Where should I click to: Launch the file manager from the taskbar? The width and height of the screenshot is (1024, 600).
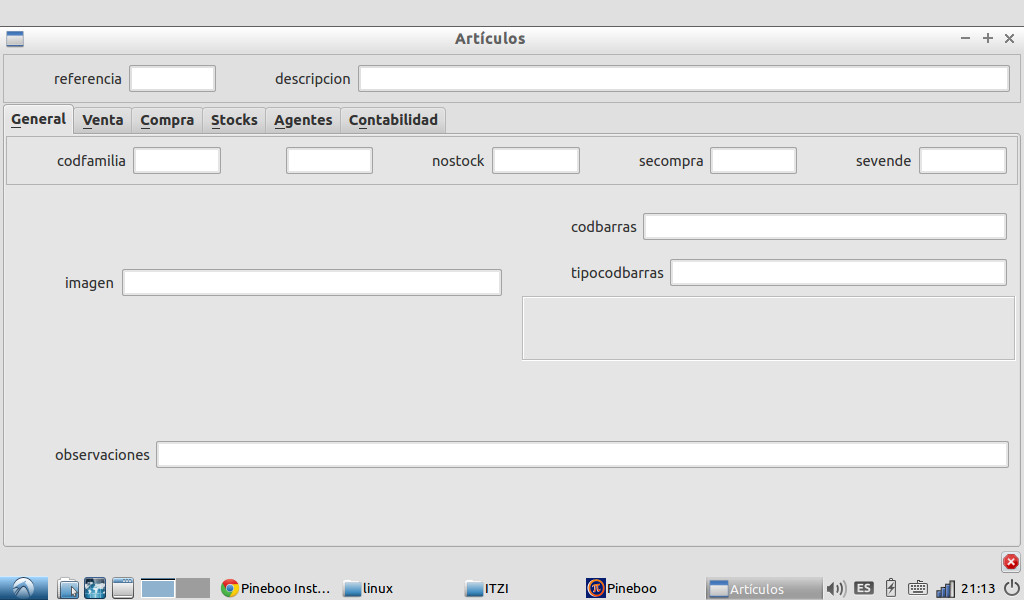point(68,588)
